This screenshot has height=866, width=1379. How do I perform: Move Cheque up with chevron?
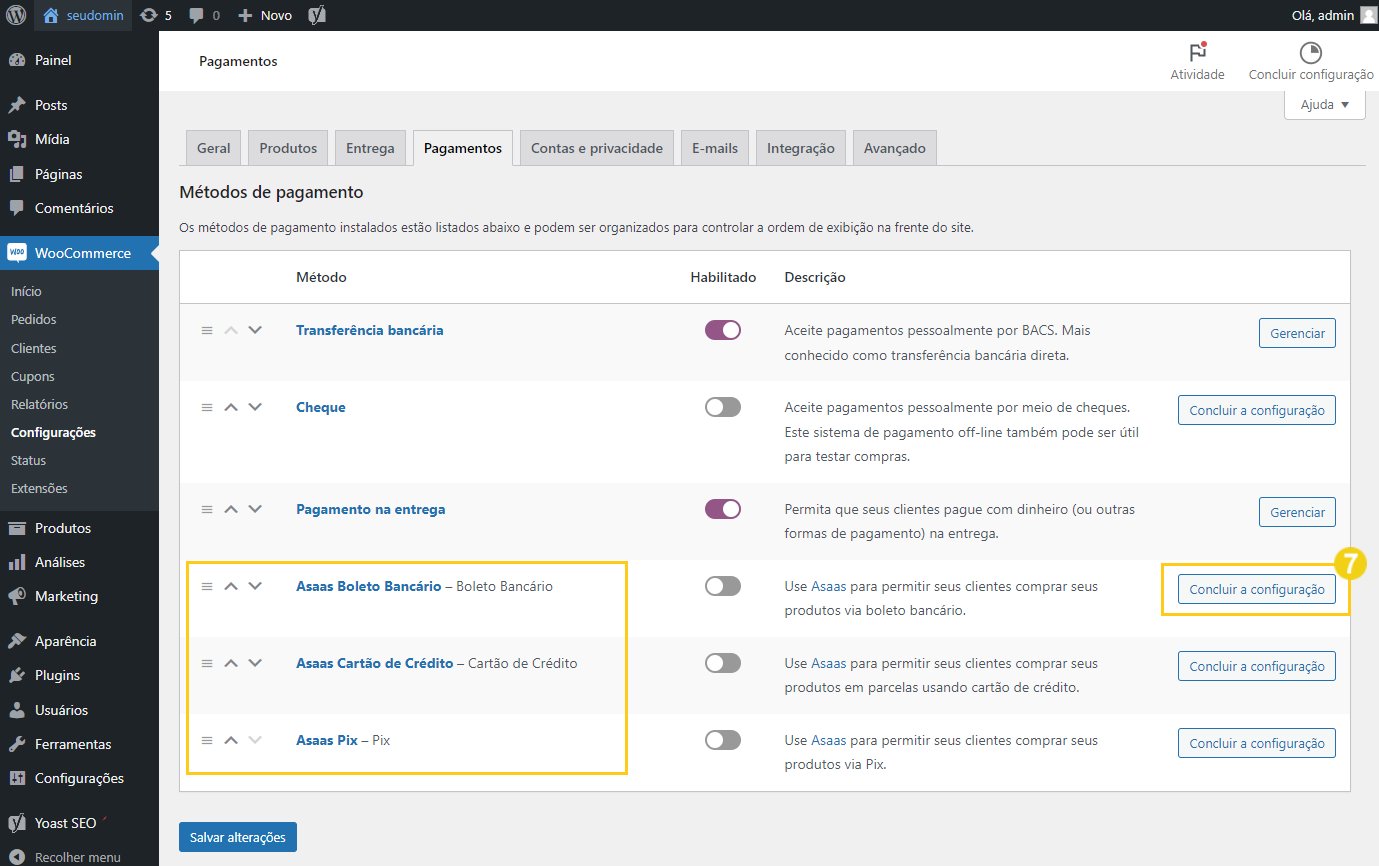click(231, 407)
